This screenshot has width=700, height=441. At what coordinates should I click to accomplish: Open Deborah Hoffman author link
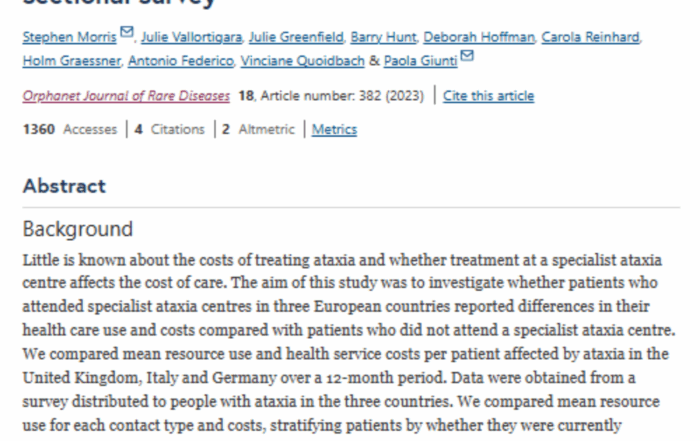[478, 37]
